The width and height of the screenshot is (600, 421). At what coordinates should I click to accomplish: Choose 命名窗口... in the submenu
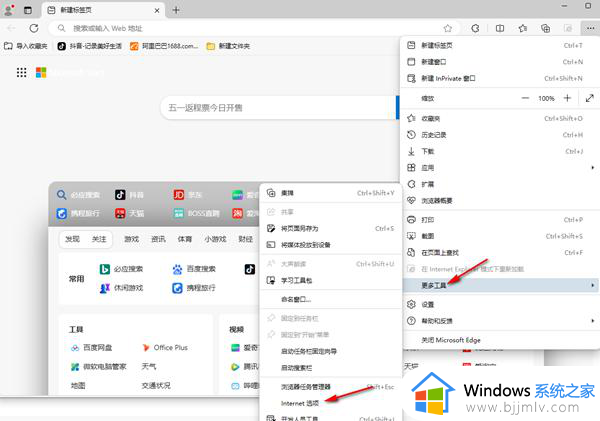[331, 299]
